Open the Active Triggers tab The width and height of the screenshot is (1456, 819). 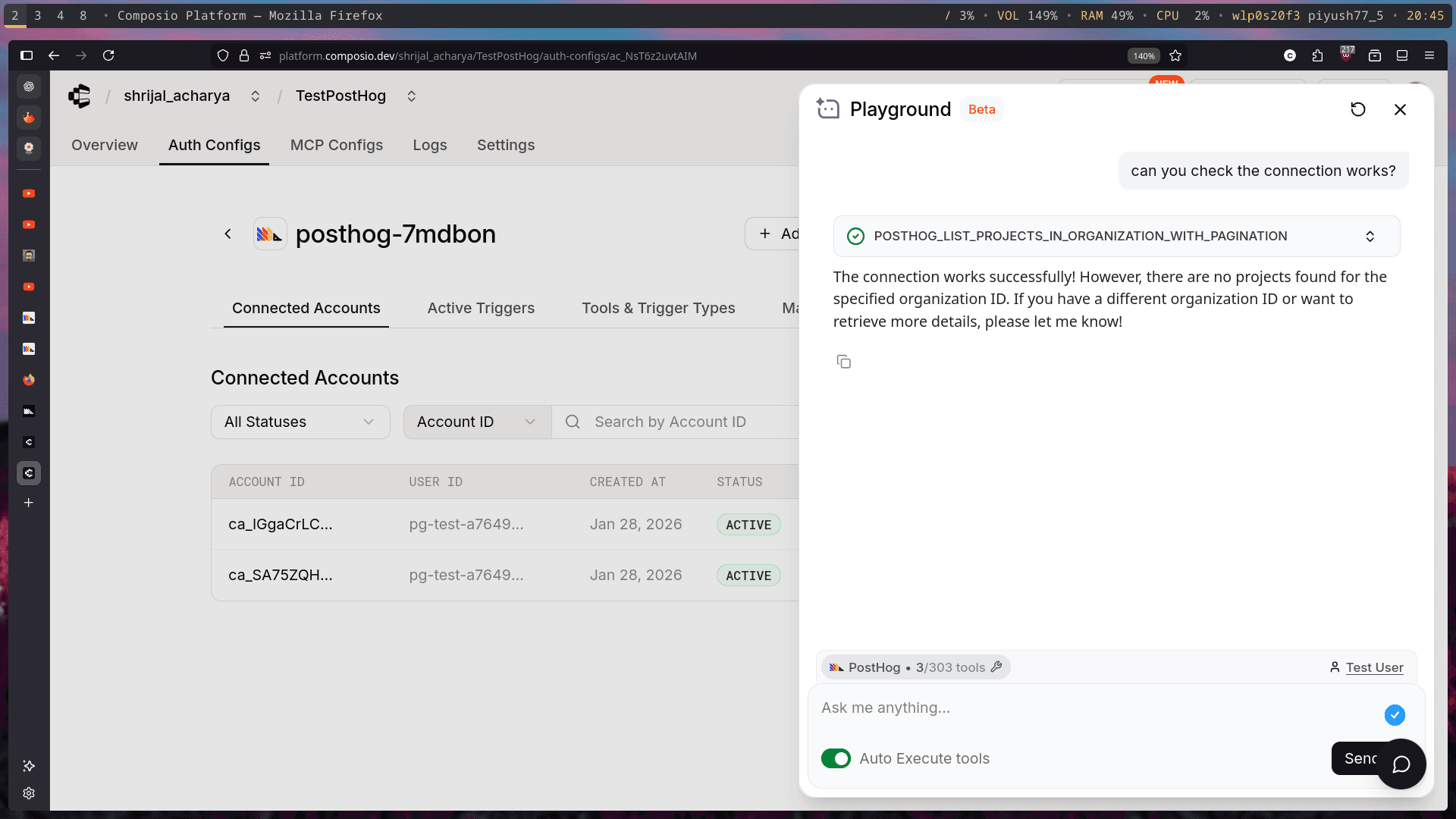point(481,308)
